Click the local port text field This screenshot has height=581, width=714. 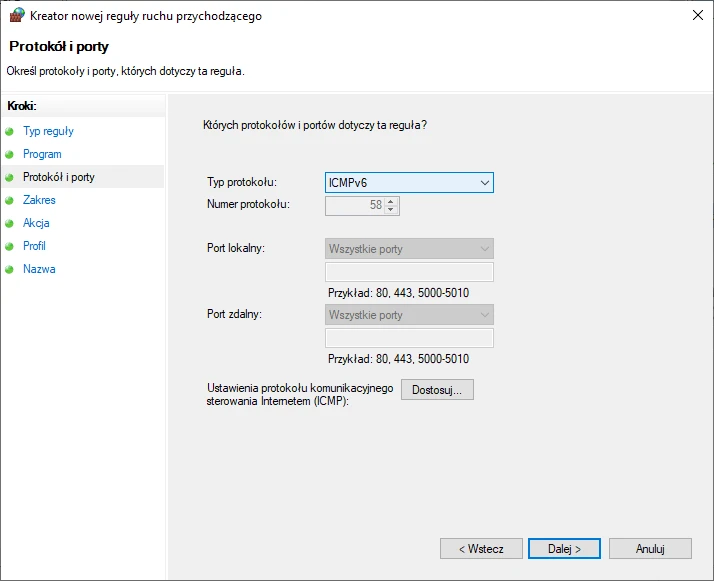409,272
